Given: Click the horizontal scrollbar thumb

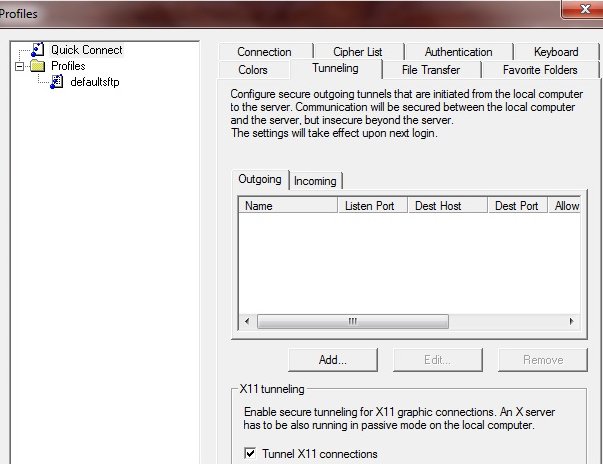Looking at the screenshot, I should pos(353,321).
